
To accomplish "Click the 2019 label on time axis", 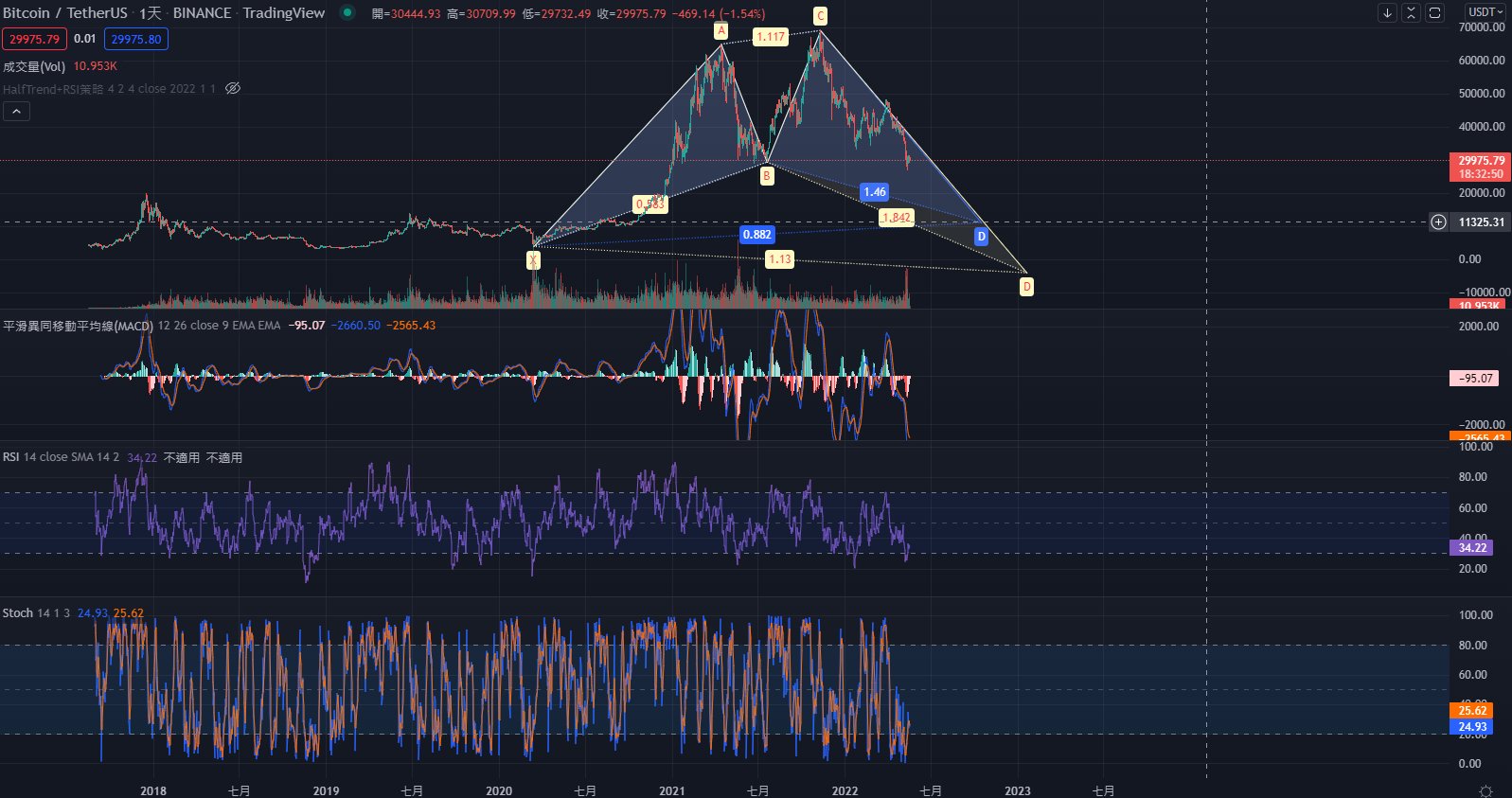I will 326,791.
